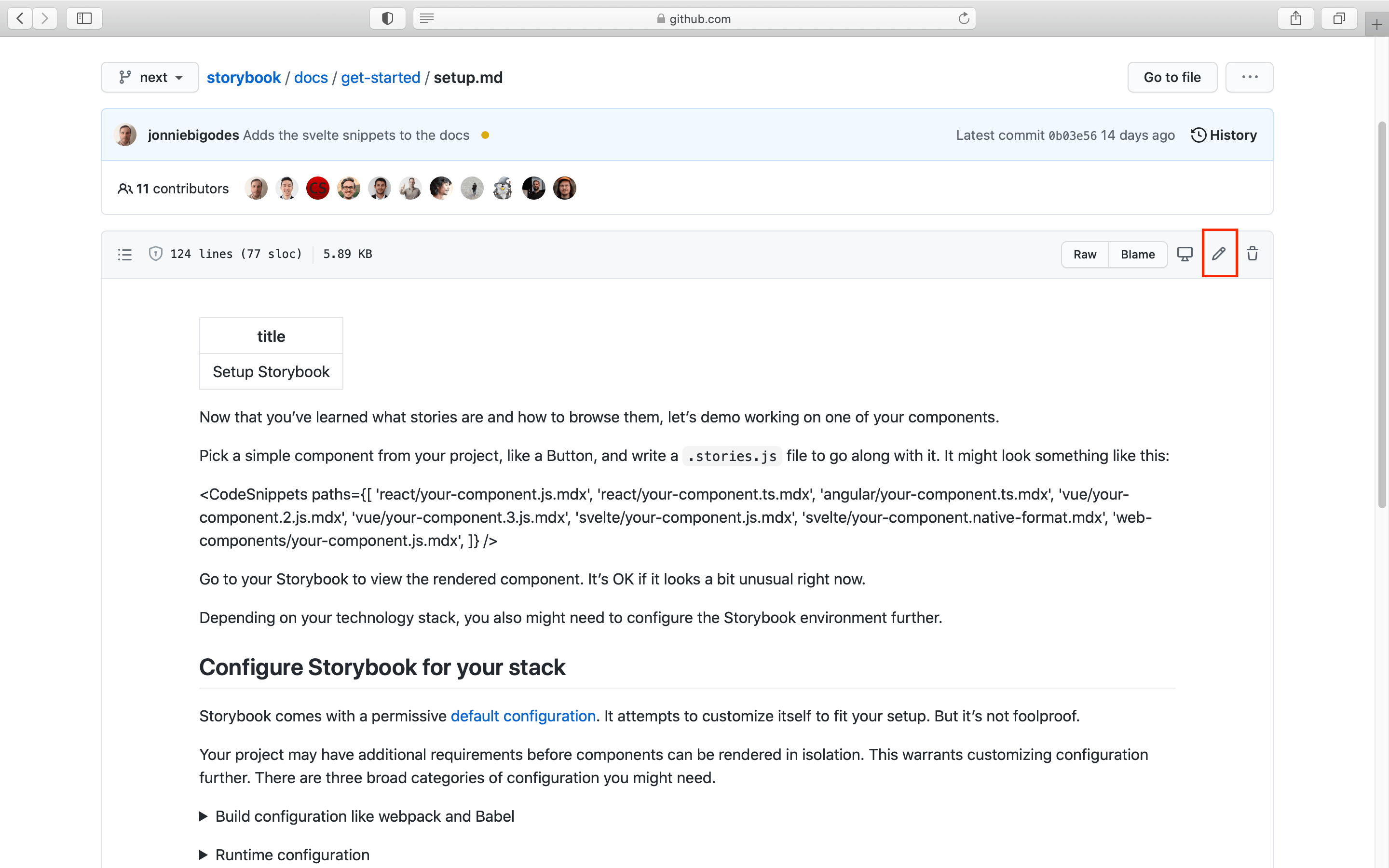Screen dimensions: 1389x868
Task: Click the Go to file button
Action: point(1172,77)
